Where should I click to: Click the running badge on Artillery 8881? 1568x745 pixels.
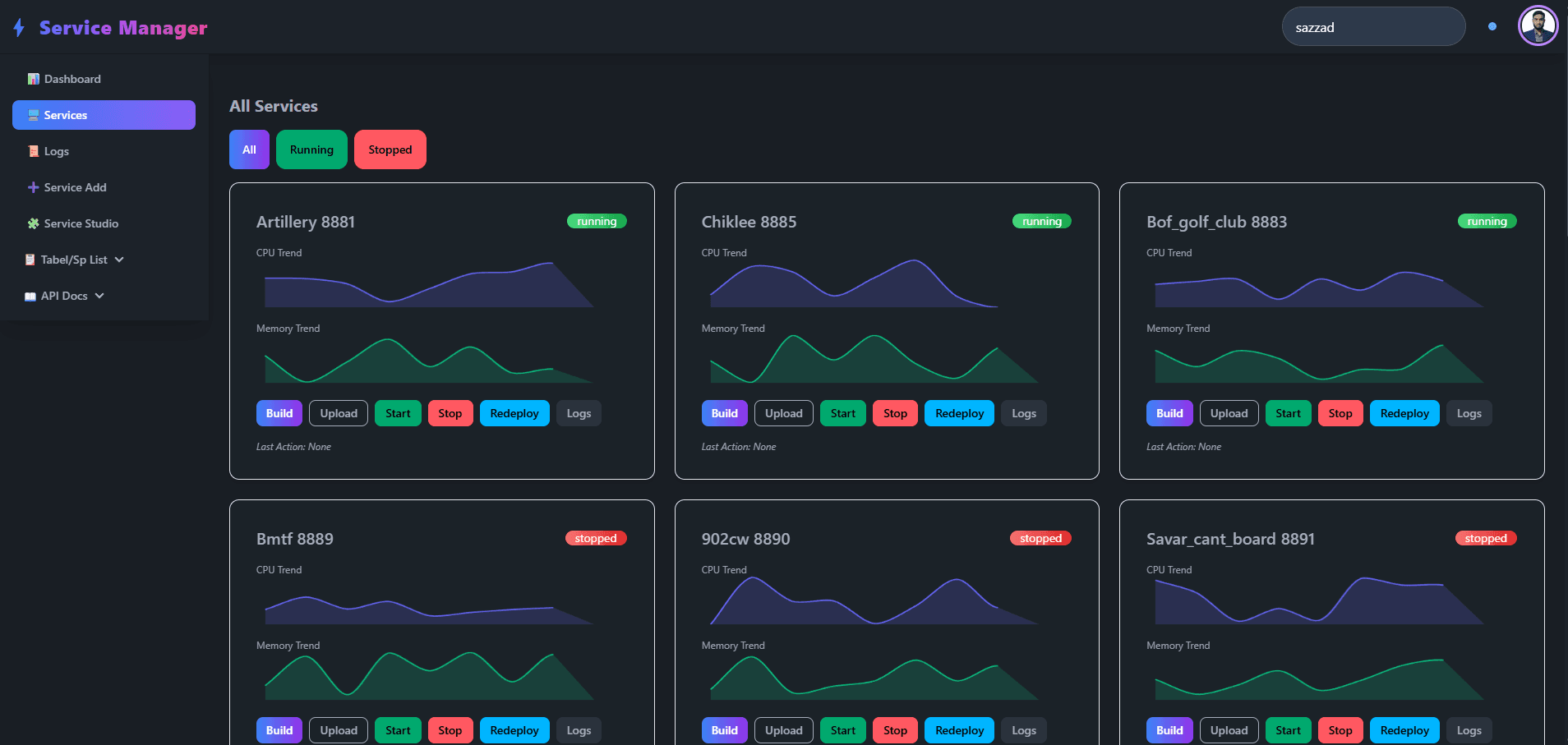click(x=597, y=221)
